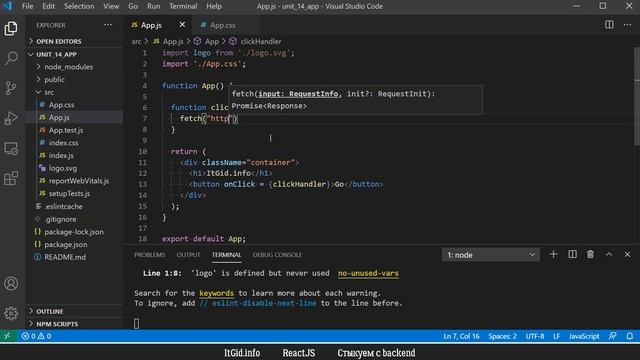Show errors and warnings count
Image resolution: width=640 pixels, height=360 pixels.
point(36,336)
